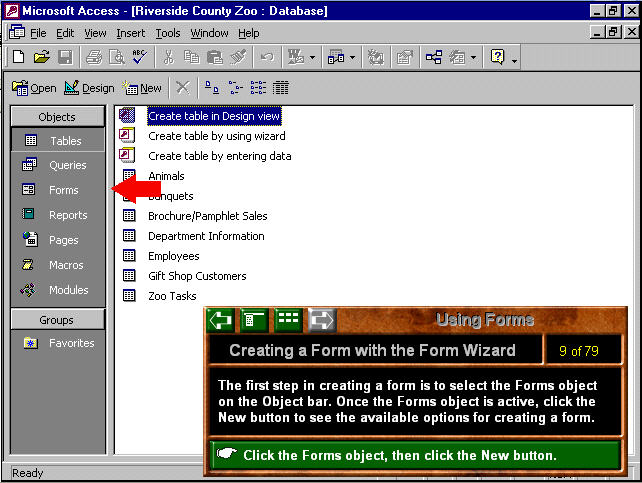Open the Tools menu
The image size is (642, 483).
(x=168, y=33)
